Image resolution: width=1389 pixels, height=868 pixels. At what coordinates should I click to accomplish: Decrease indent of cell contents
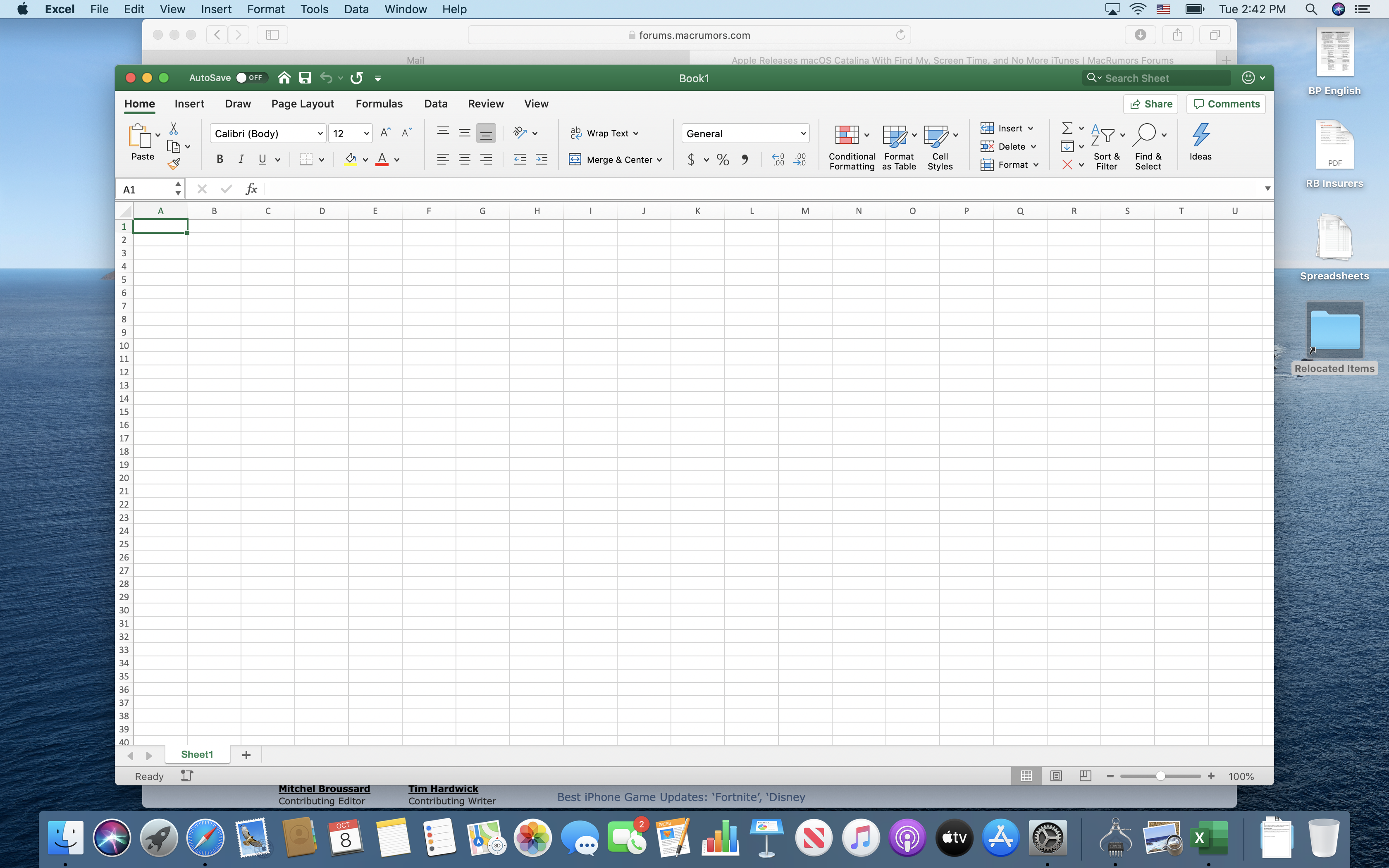click(520, 160)
